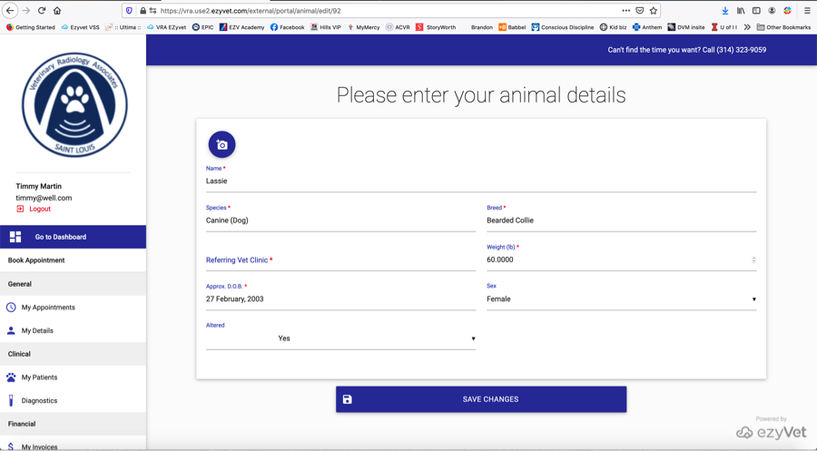
Task: Bookmark this page with the star icon
Action: tap(654, 10)
